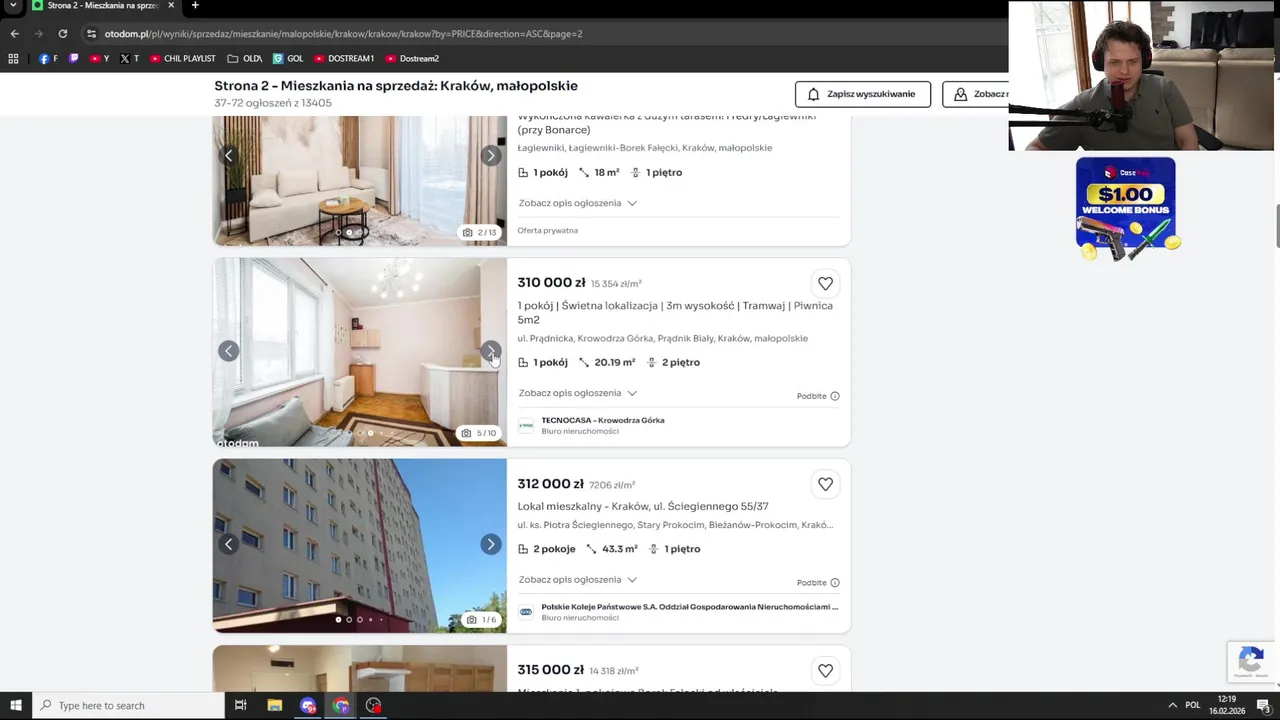Click photo of 310 000 zł apartment room

tap(360, 352)
